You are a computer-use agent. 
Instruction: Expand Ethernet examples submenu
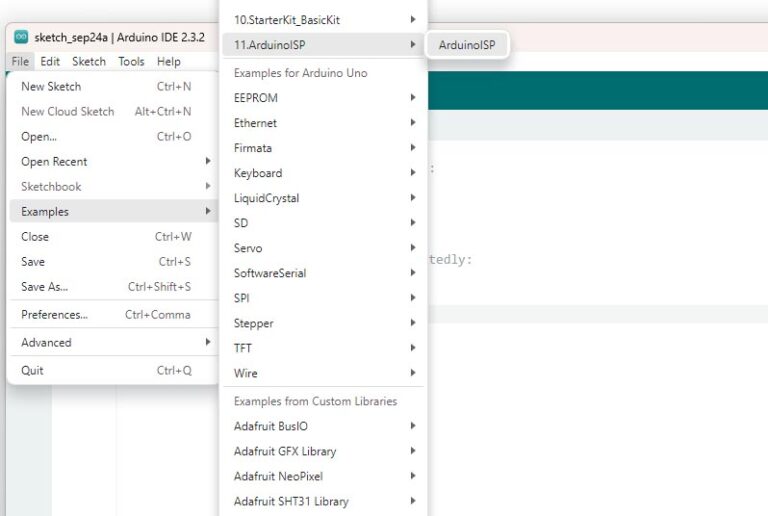[x=323, y=123]
